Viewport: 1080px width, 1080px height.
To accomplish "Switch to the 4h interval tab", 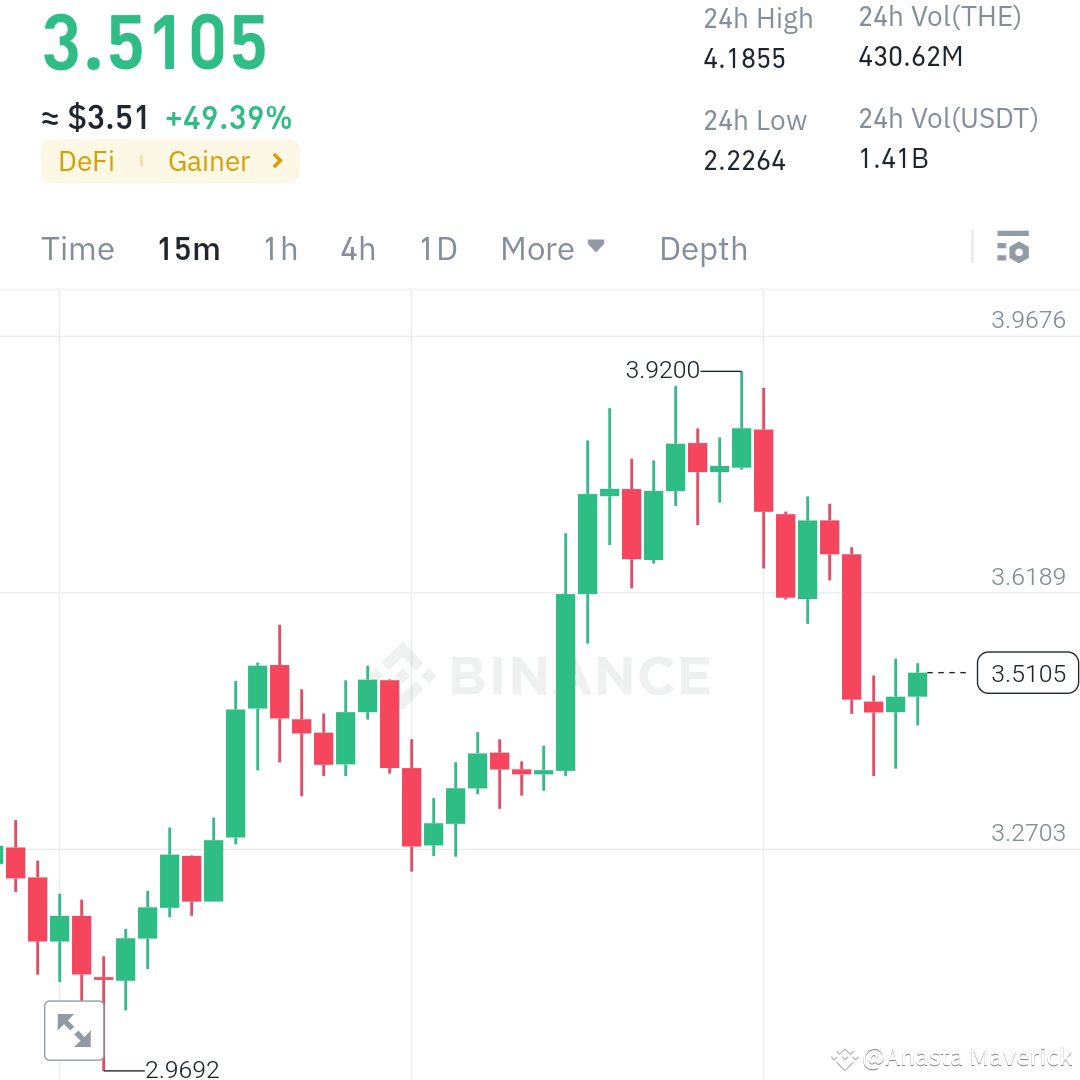I will [x=357, y=249].
